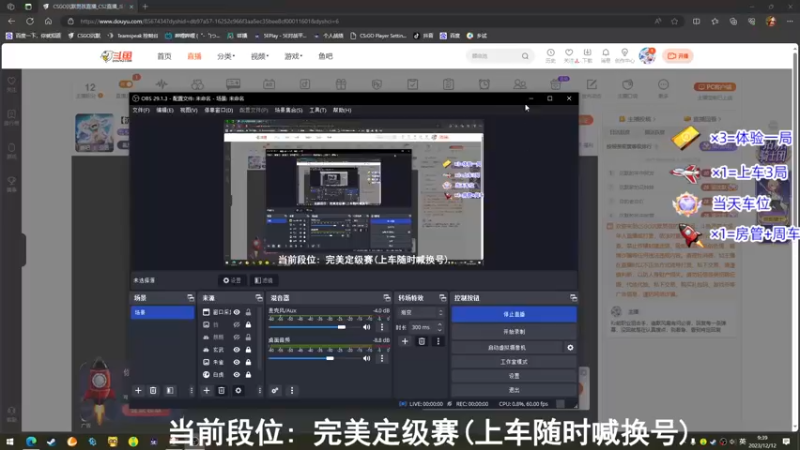Image resolution: width=800 pixels, height=450 pixels.
Task: Open OBS 视图(V) menu
Action: [189, 110]
